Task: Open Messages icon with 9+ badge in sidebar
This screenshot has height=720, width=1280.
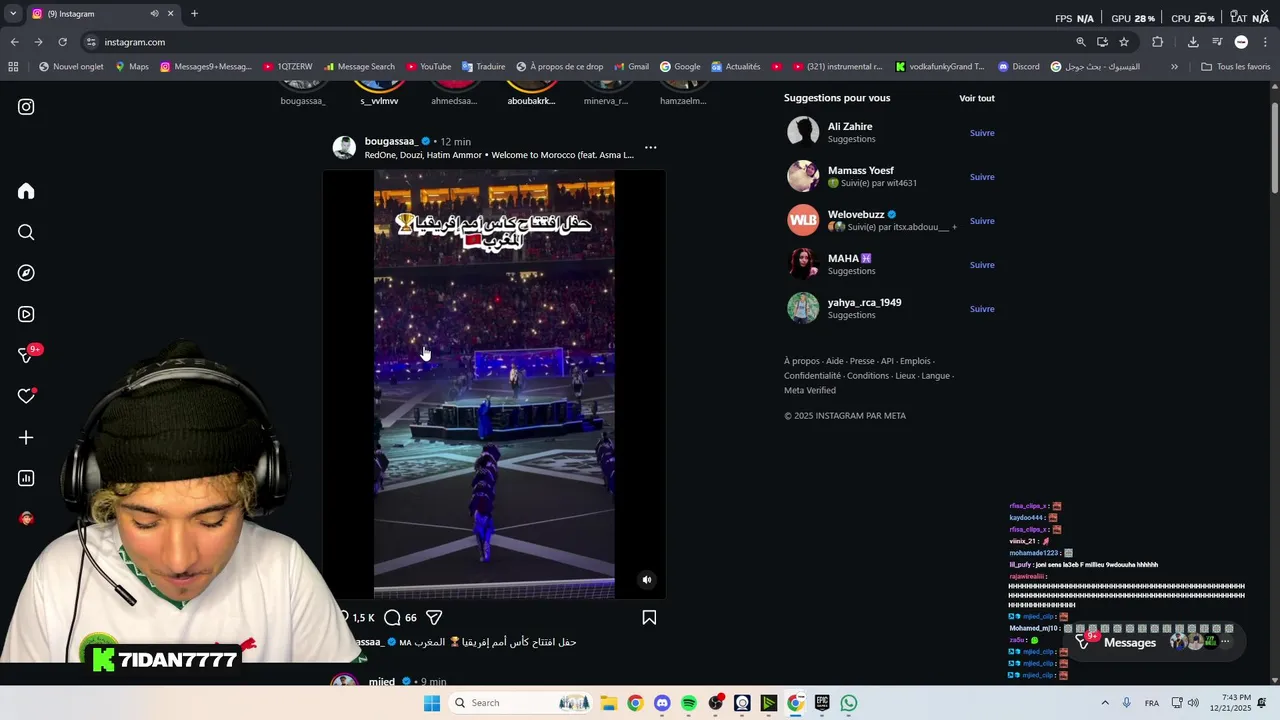Action: click(x=28, y=355)
